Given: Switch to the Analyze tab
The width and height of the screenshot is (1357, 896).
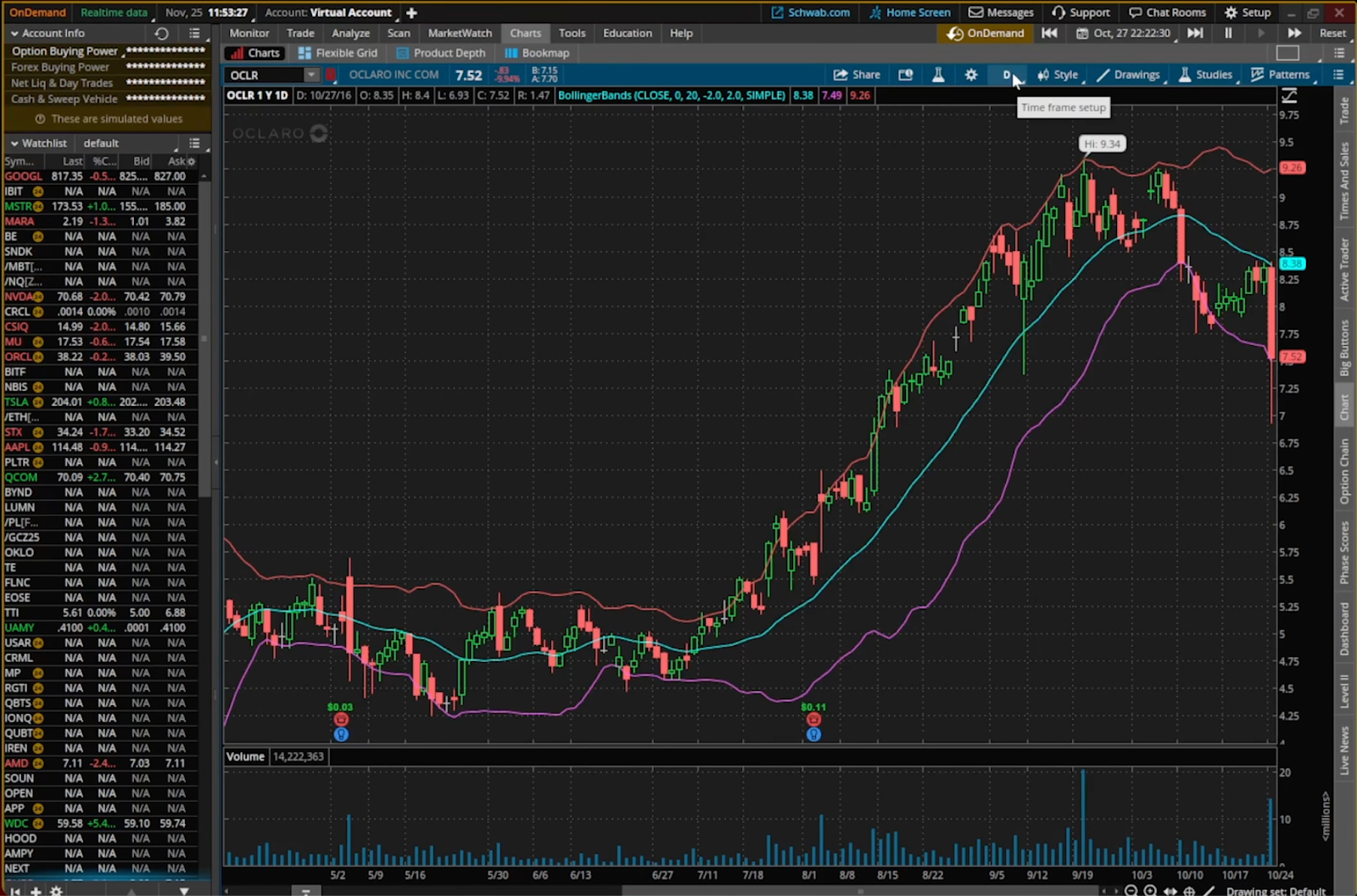Looking at the screenshot, I should point(350,33).
